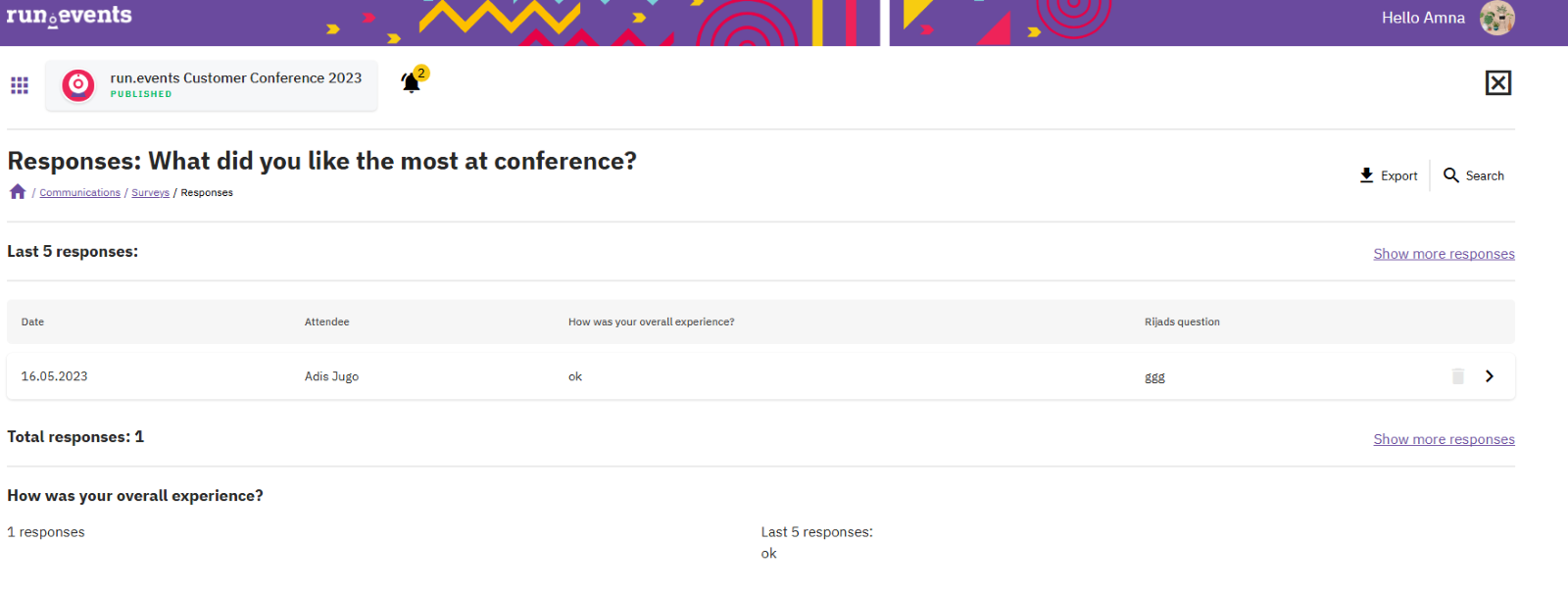Click the event's red target logo
Image resolution: width=1568 pixels, height=593 pixels.
click(x=78, y=85)
